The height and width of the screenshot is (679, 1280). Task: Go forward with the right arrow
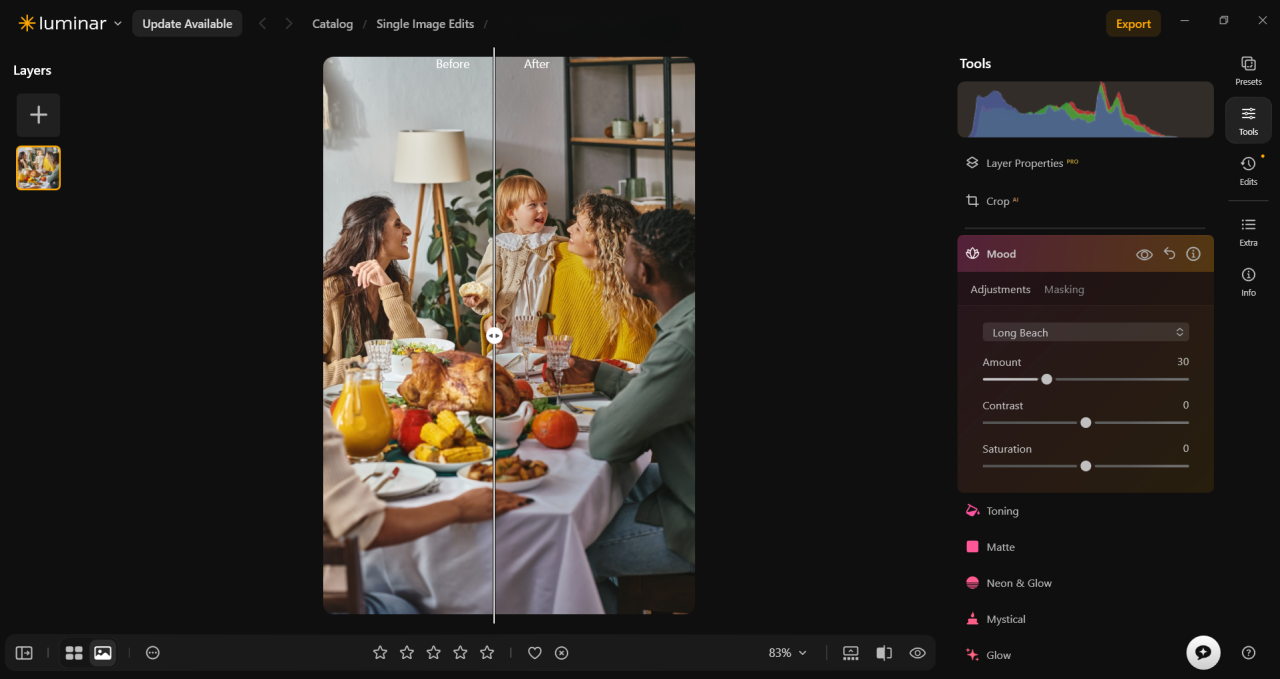coord(289,23)
